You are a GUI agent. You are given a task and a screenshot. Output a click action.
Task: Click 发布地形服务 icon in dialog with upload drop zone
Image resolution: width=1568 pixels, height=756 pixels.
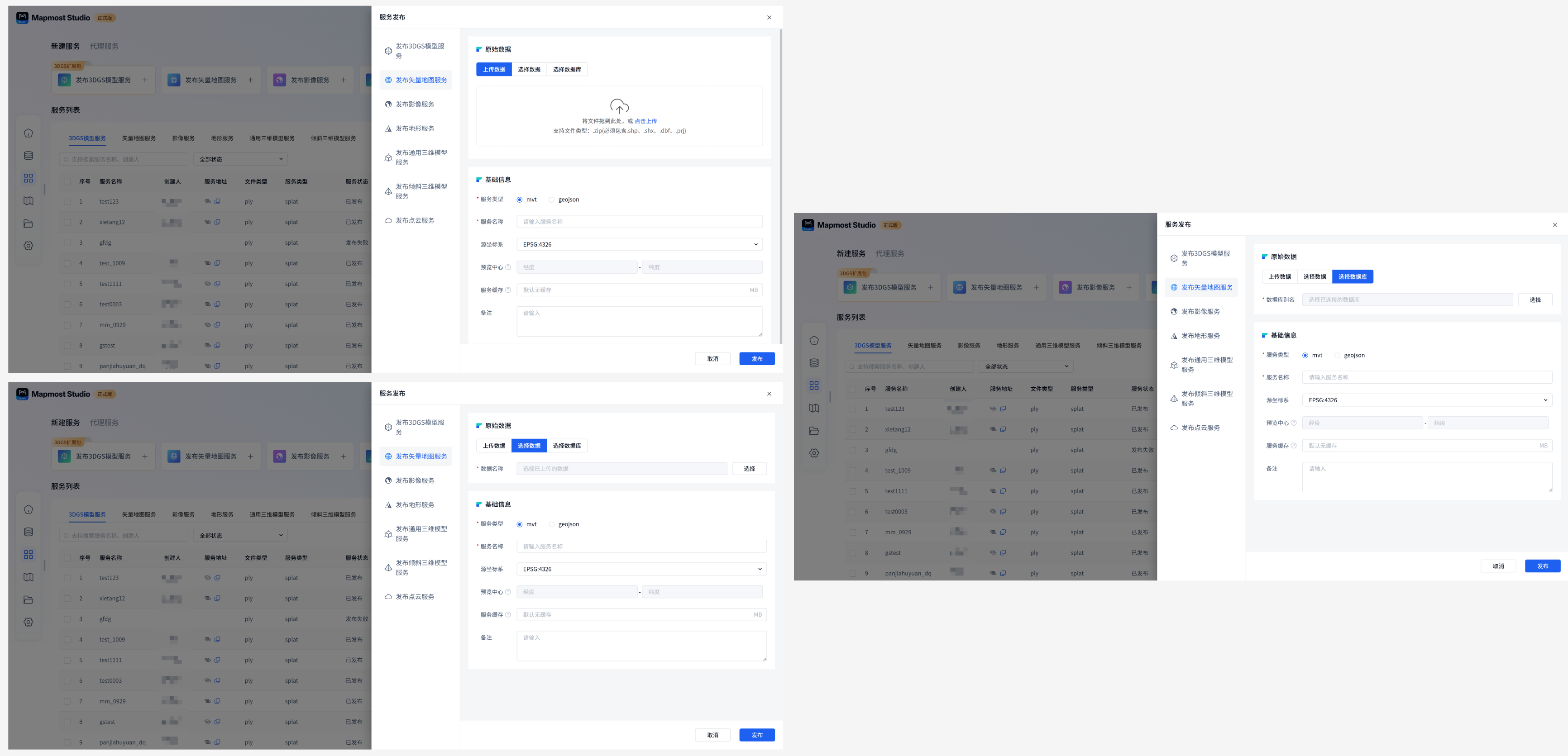(x=388, y=129)
